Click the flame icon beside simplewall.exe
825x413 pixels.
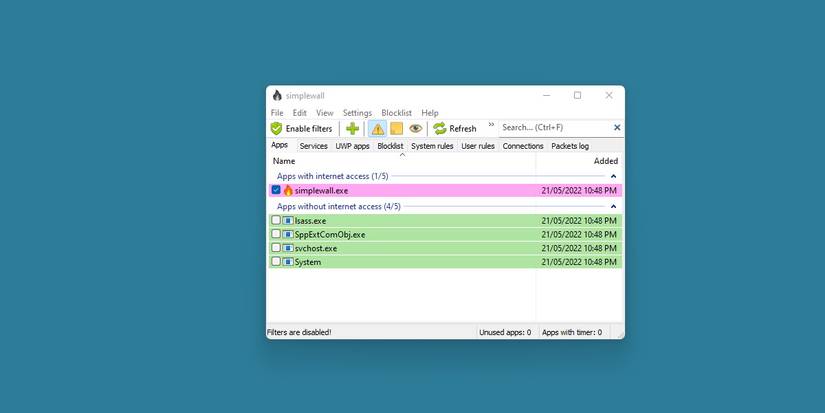coord(288,190)
